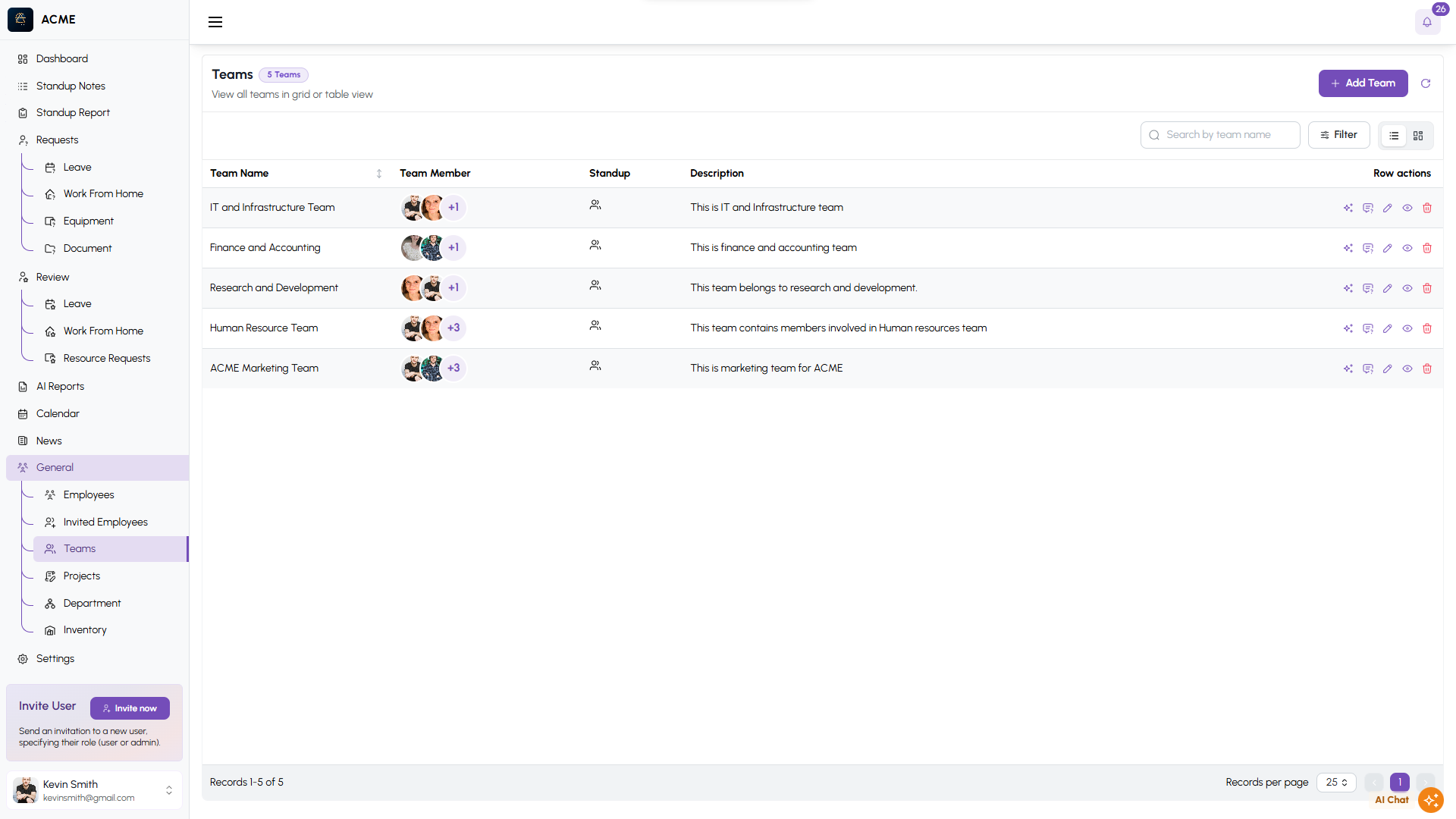Screen dimensions: 1456x819
Task: Open AI sparkle action for ACME Marketing Team
Action: (1348, 369)
